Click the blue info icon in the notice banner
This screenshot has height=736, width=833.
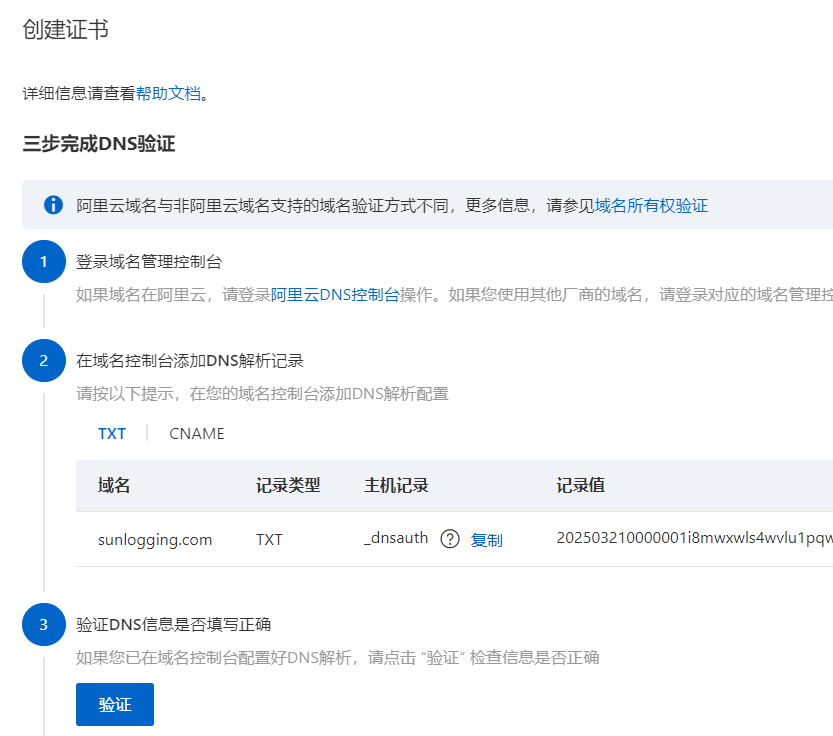(53, 205)
